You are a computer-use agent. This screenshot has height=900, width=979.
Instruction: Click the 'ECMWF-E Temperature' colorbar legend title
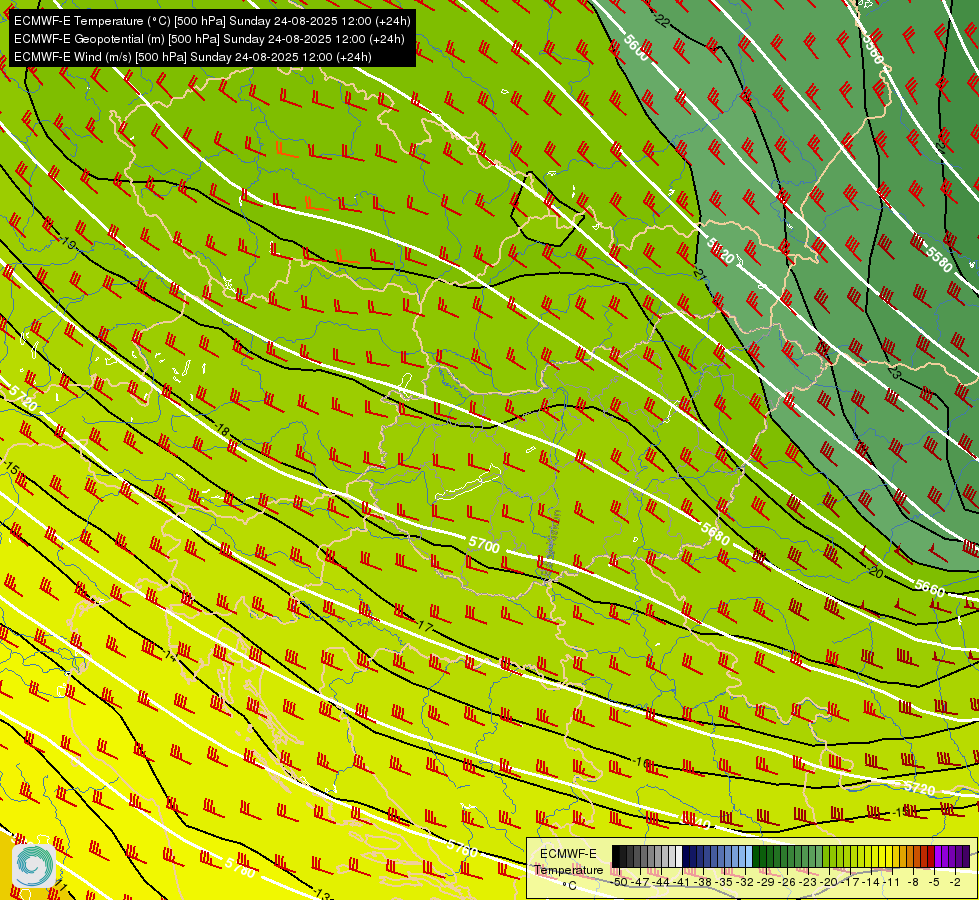tap(569, 862)
